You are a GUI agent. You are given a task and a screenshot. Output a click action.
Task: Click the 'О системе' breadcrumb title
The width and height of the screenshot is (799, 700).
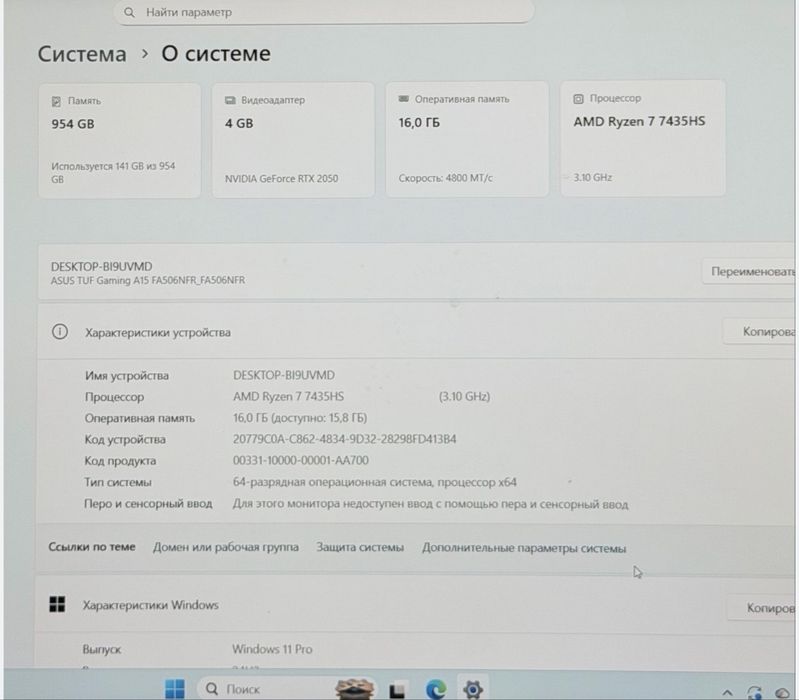(216, 53)
